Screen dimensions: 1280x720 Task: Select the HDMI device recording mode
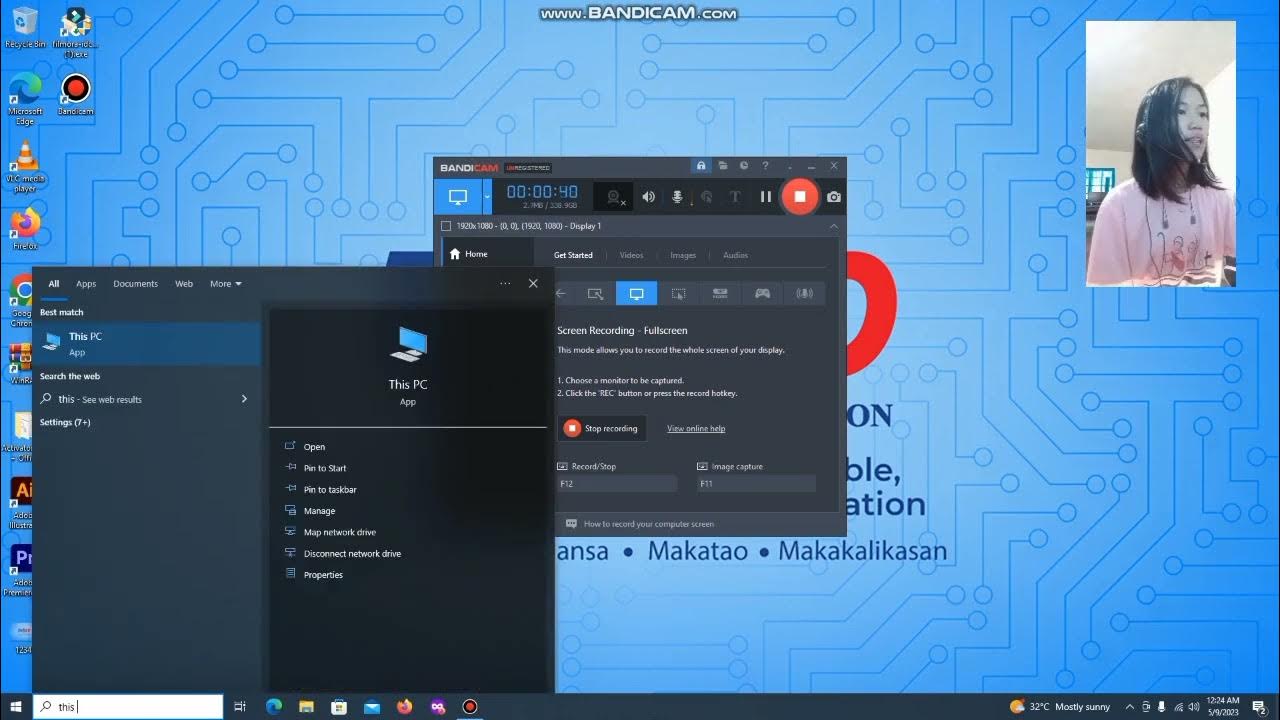[x=720, y=293]
